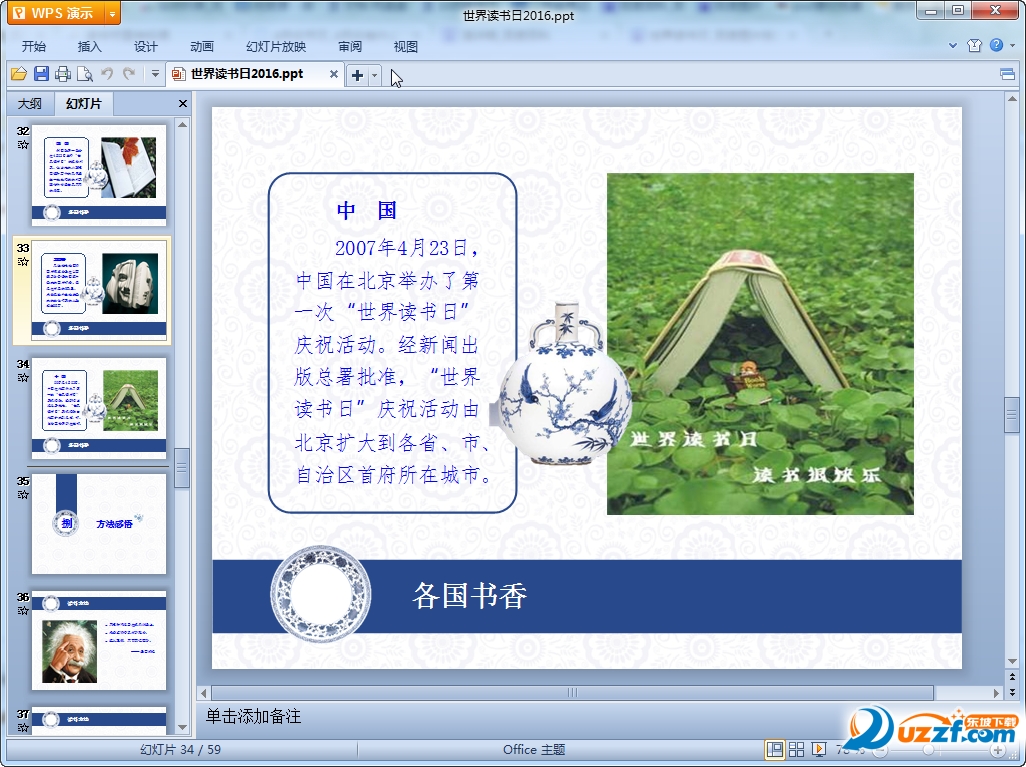Select slide 34 thumbnail
The height and width of the screenshot is (767, 1026).
[99, 407]
